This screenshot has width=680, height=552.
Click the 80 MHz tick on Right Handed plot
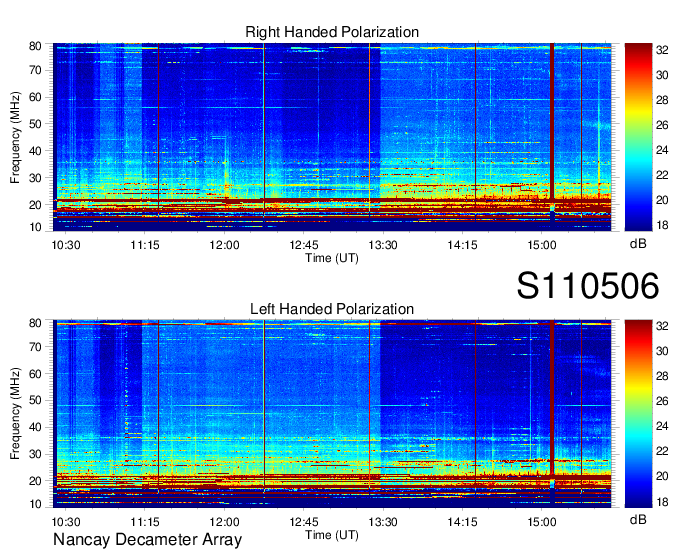tap(35, 46)
